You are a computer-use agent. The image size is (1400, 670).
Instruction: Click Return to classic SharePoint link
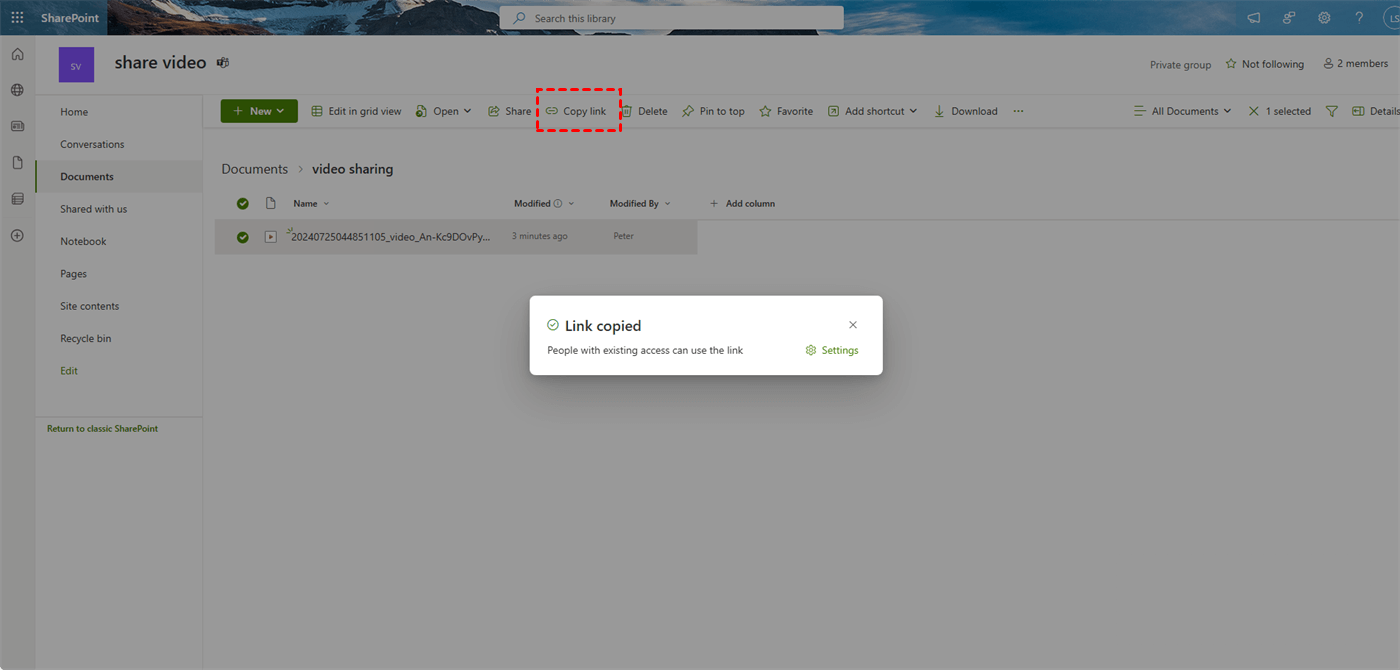[102, 428]
